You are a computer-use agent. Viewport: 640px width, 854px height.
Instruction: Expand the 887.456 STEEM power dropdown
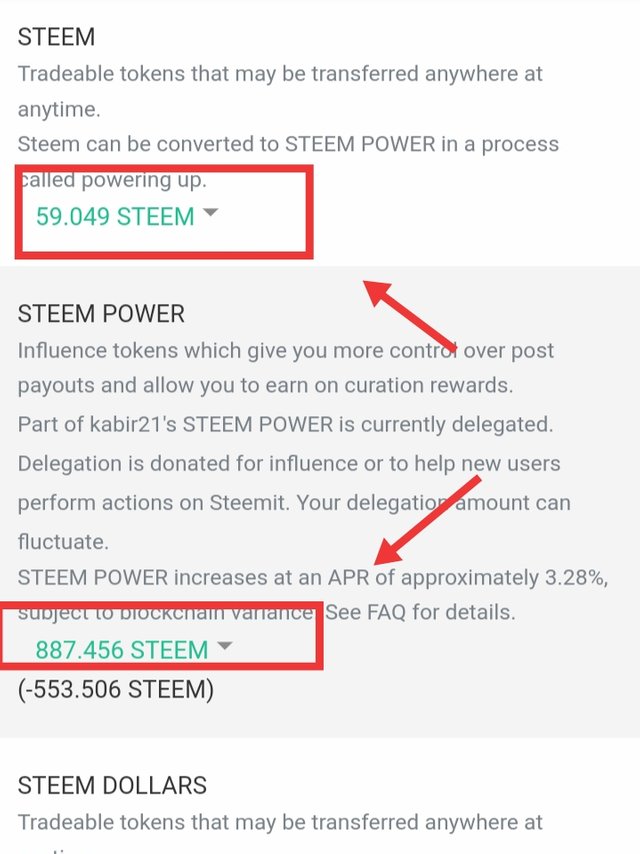[134, 649]
